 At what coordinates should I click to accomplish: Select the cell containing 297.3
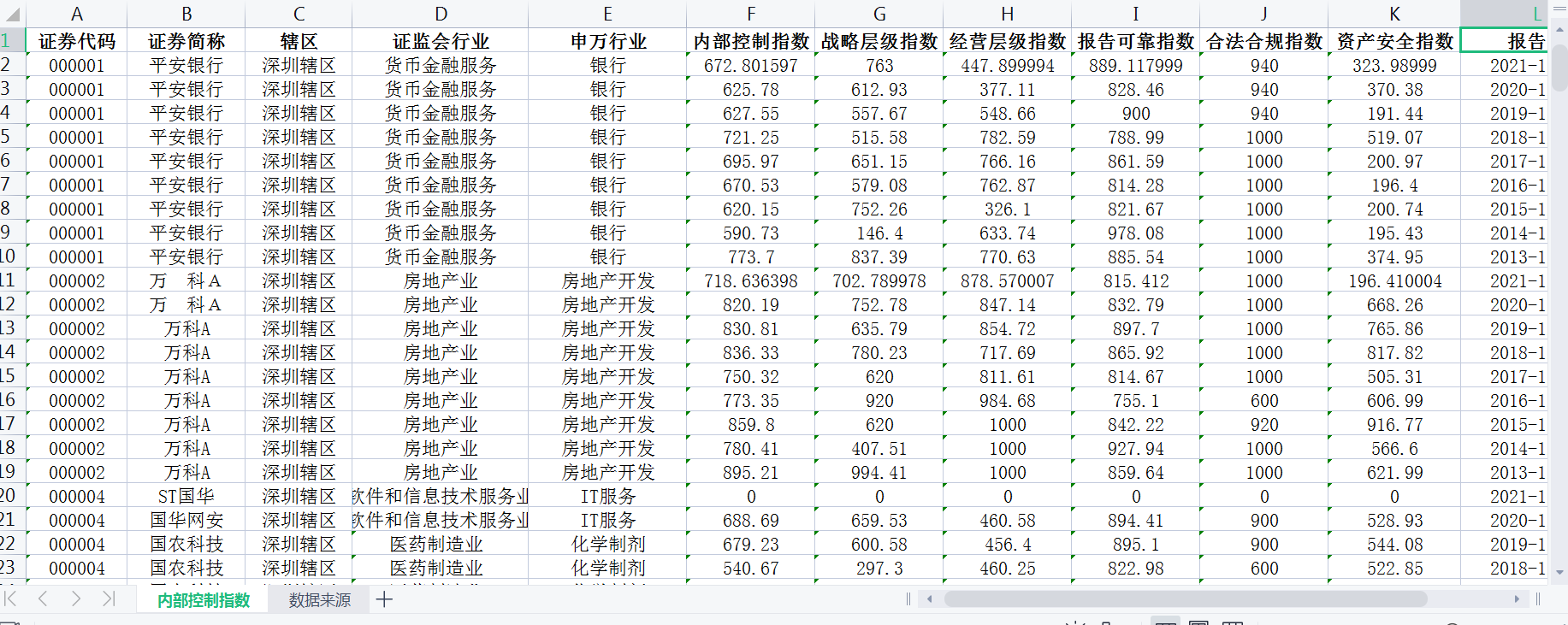click(879, 568)
